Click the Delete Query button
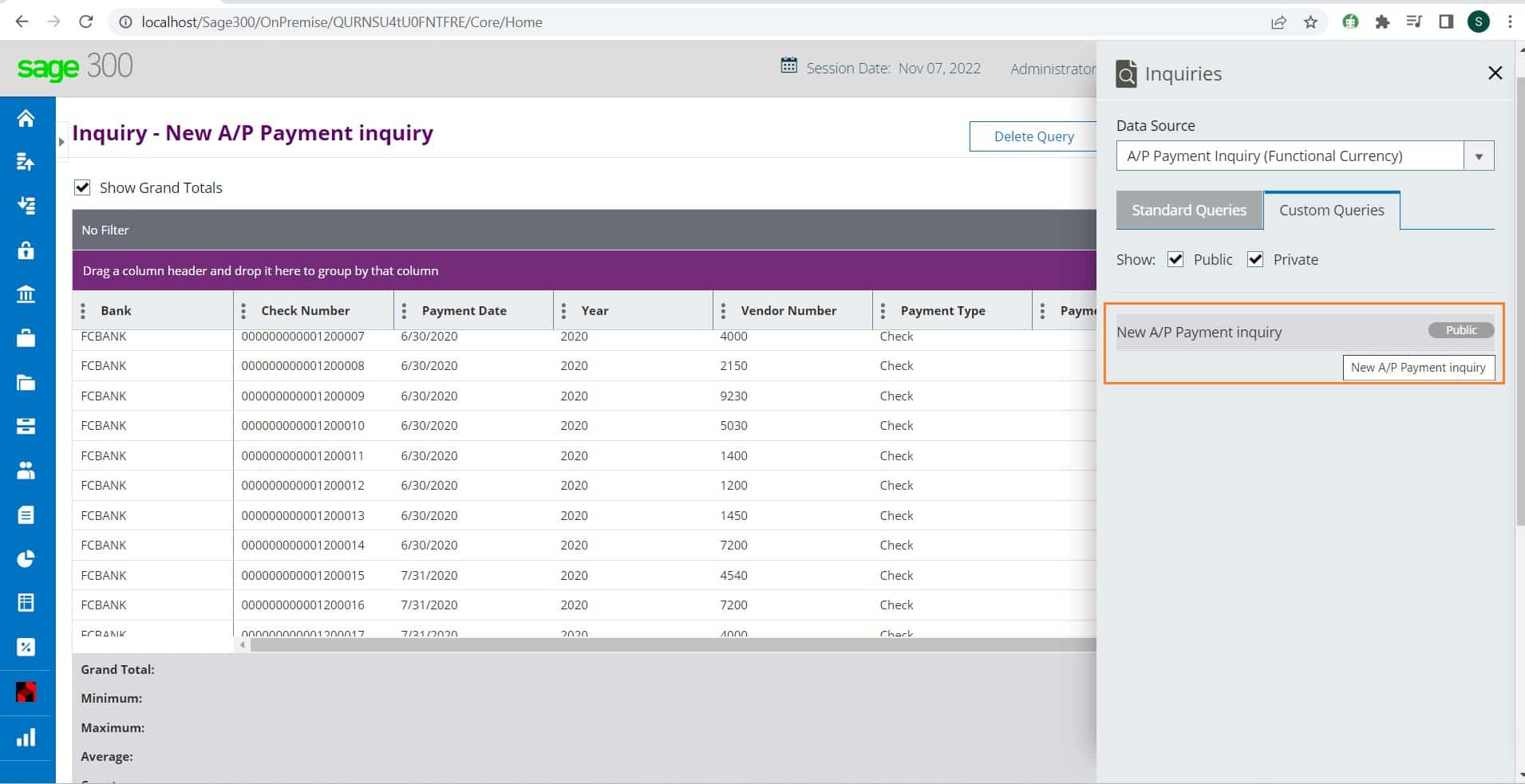 1033,136
